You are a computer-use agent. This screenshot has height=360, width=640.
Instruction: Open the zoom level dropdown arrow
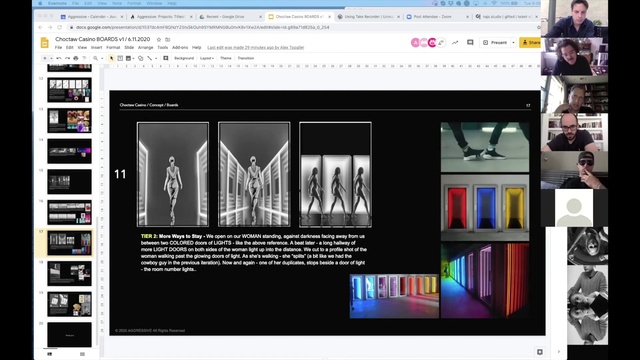tap(102, 58)
